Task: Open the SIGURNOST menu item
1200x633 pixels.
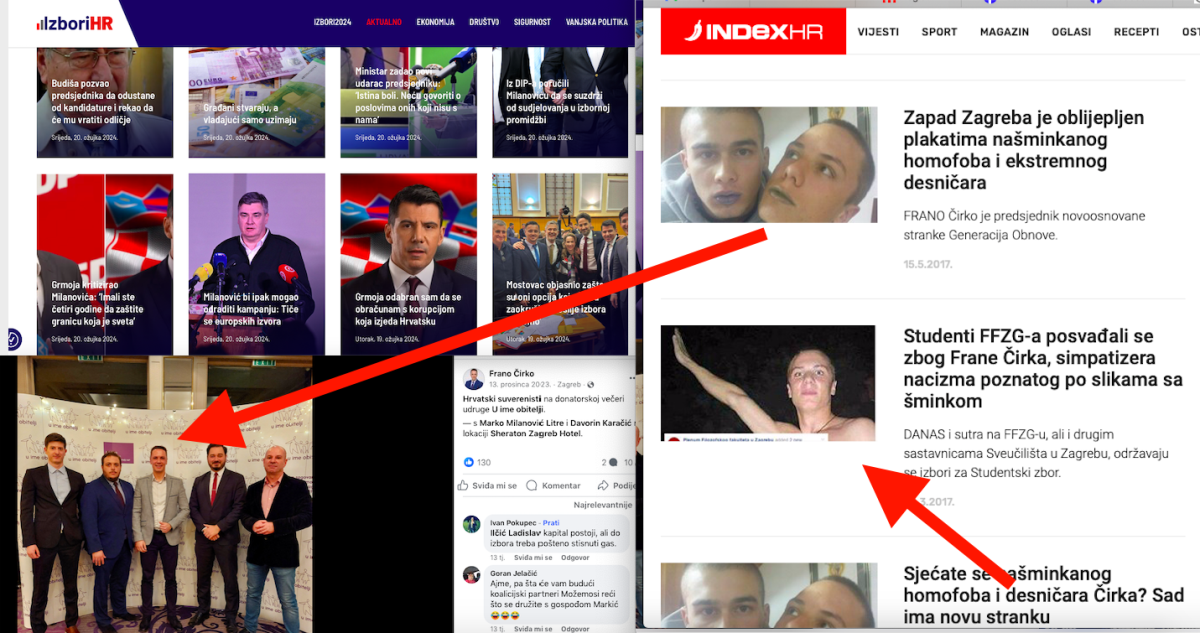Action: tap(532, 22)
